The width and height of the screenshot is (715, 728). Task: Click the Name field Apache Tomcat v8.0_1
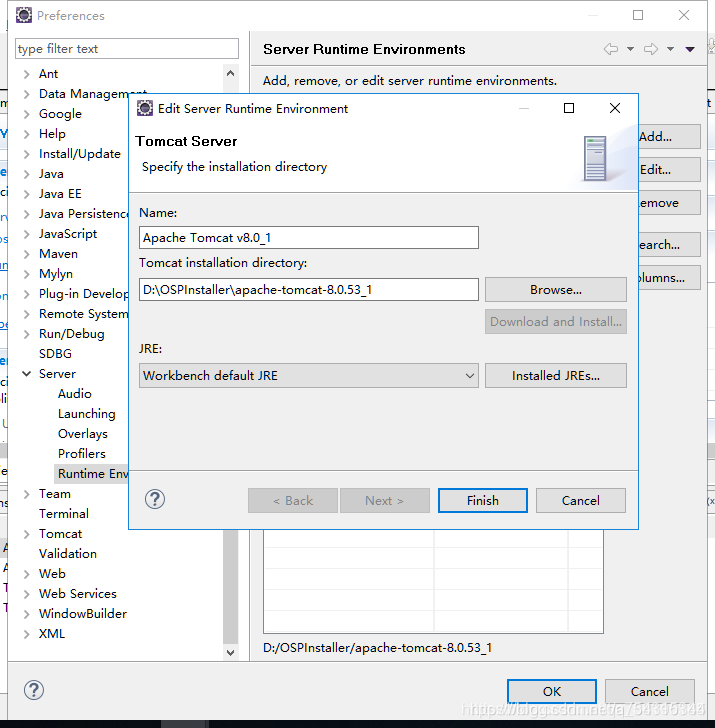pos(309,238)
